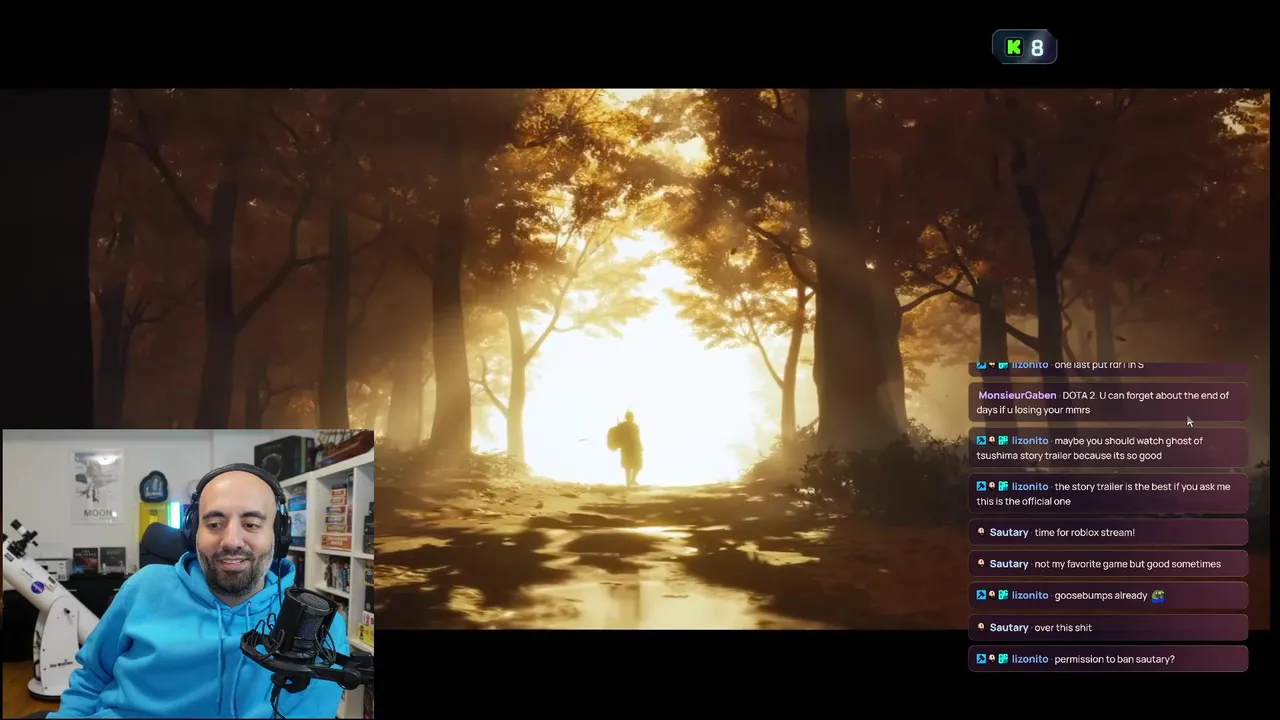Click message text 'this is the official one'
The width and height of the screenshot is (1280, 720).
[x=1024, y=501]
